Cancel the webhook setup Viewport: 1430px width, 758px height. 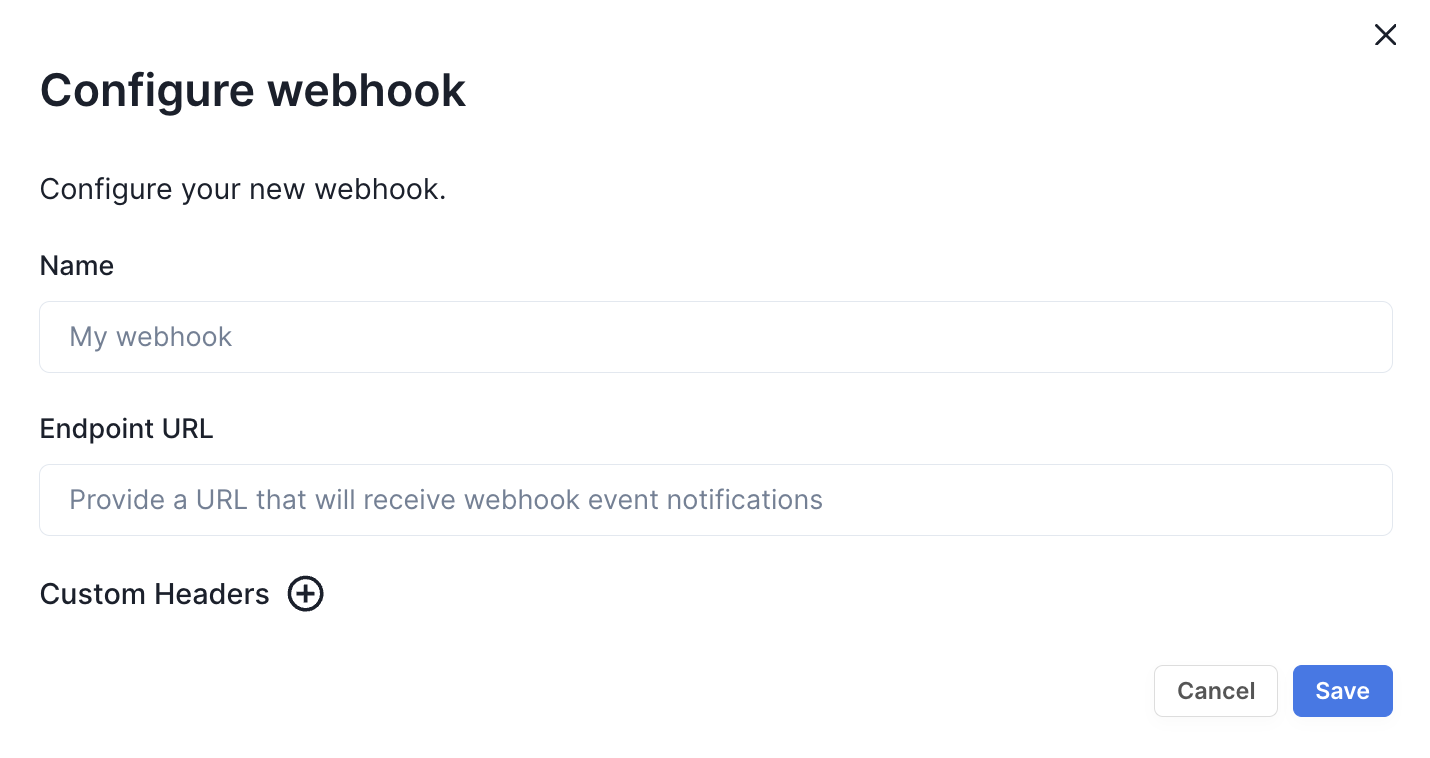click(x=1215, y=691)
